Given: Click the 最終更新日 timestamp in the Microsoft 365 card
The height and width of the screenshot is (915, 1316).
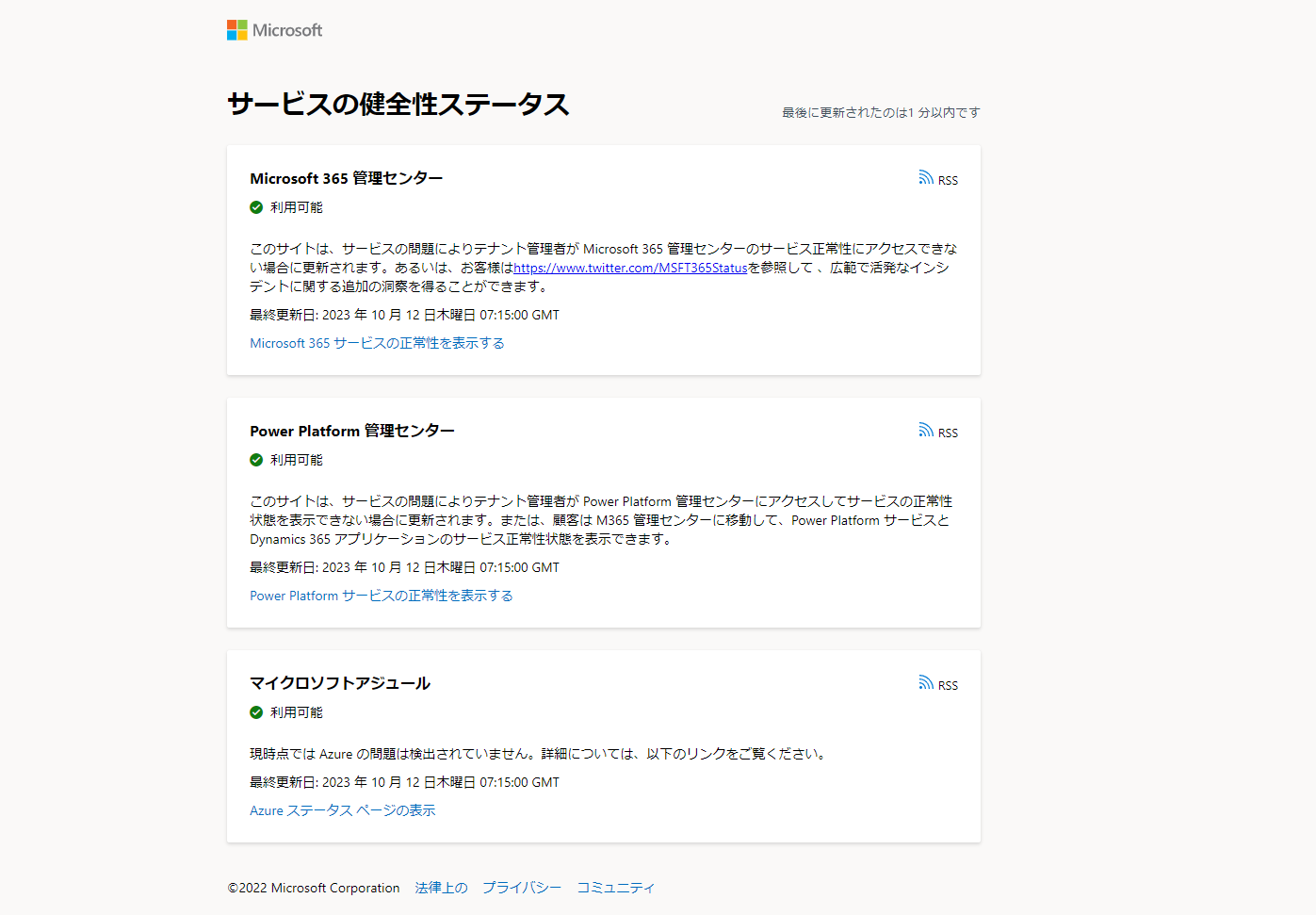Looking at the screenshot, I should coord(404,315).
